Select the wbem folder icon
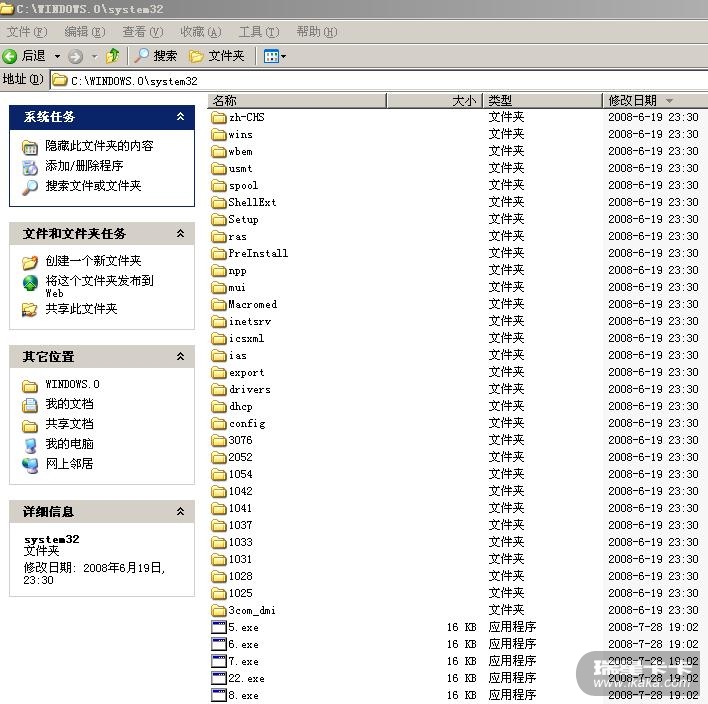This screenshot has width=708, height=704. coord(219,151)
